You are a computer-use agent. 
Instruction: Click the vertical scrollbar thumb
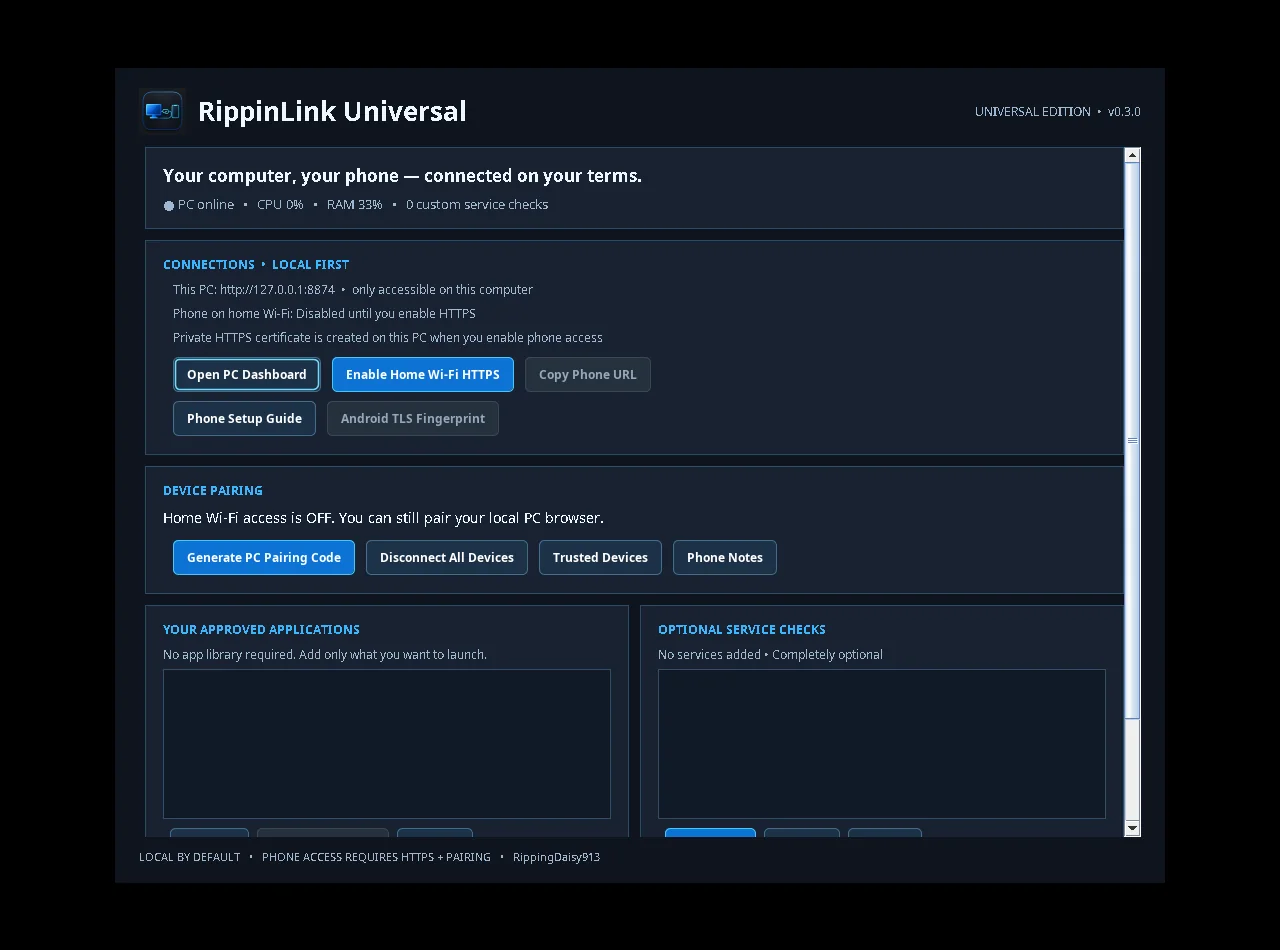1132,440
